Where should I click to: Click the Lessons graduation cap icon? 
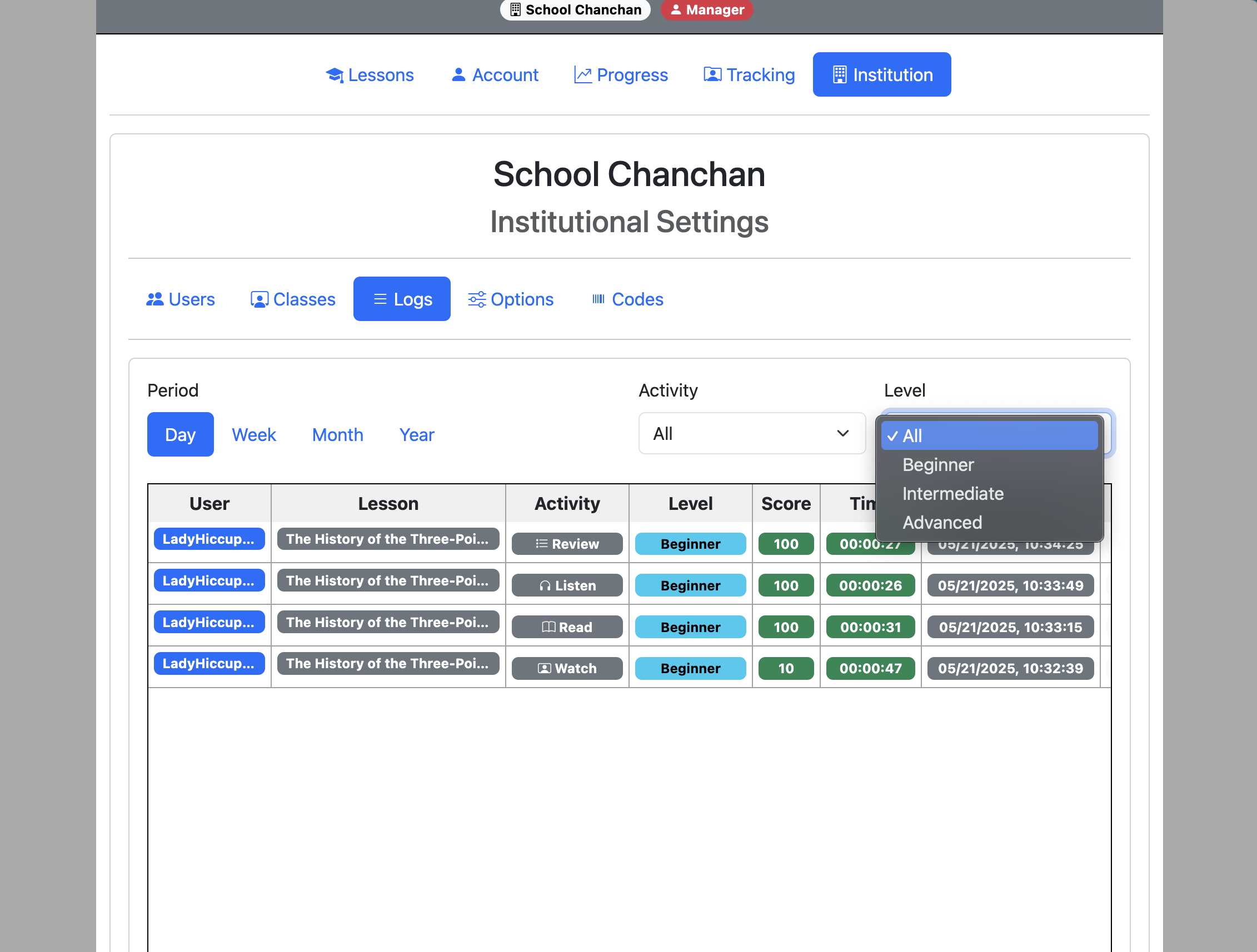point(335,75)
